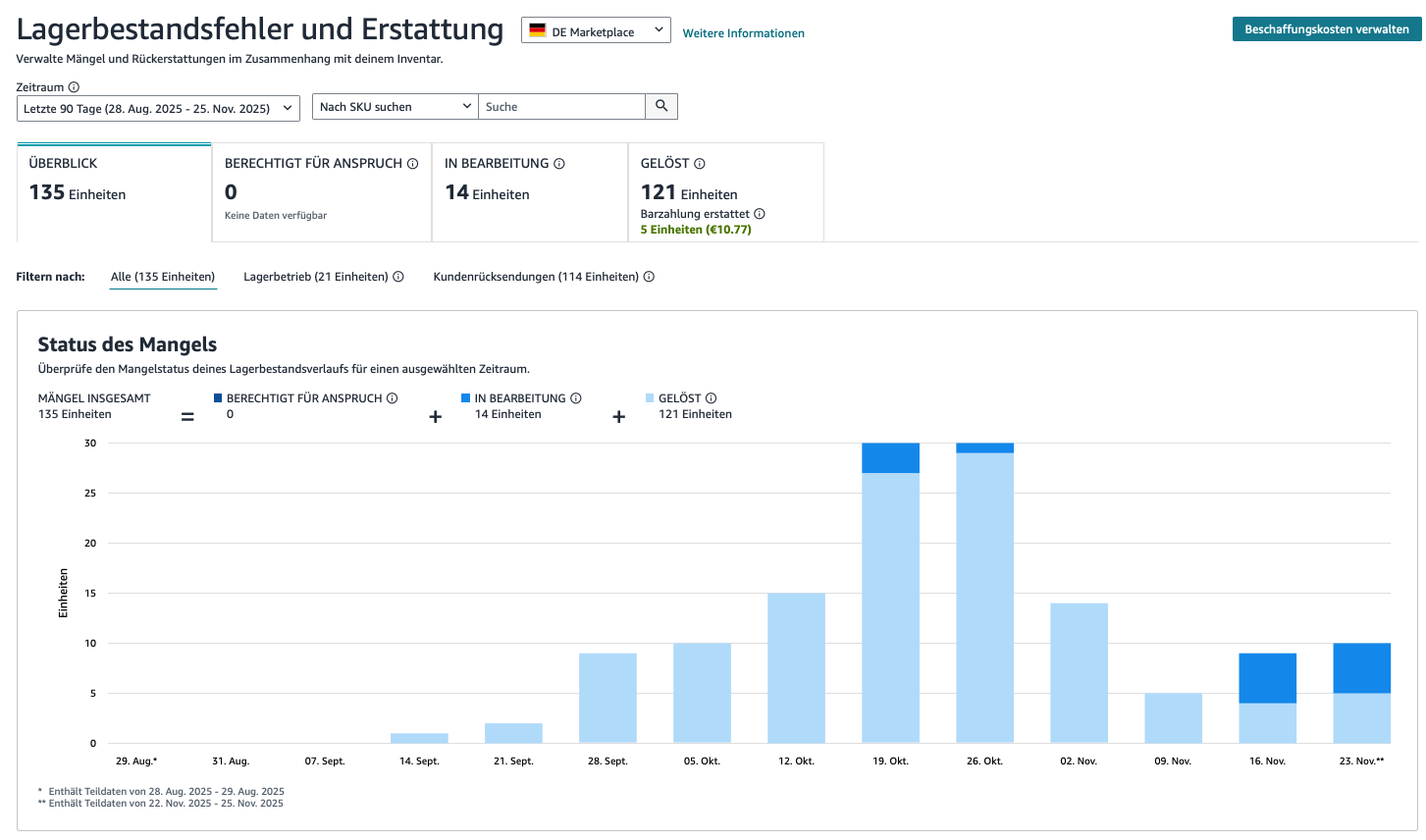Click info icon beside In Bearbeitung tab

point(559,164)
